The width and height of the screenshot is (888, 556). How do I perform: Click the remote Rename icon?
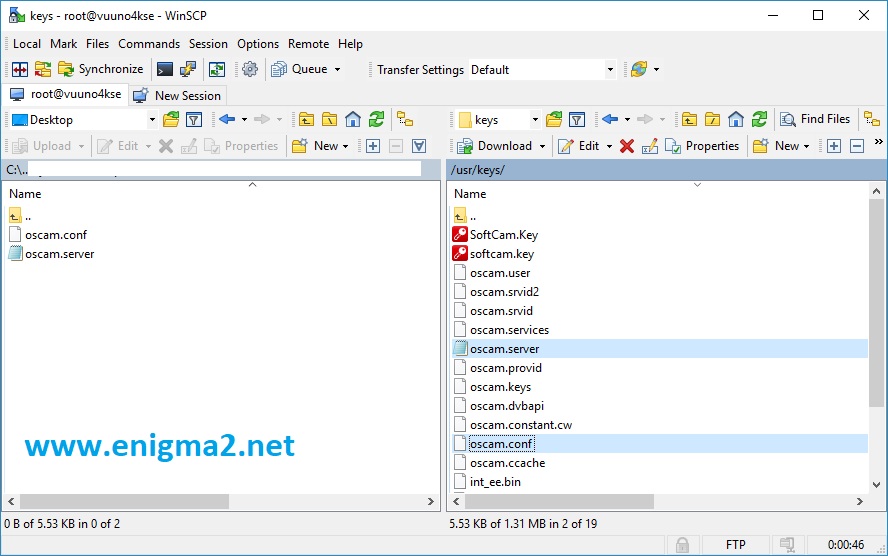tap(650, 146)
